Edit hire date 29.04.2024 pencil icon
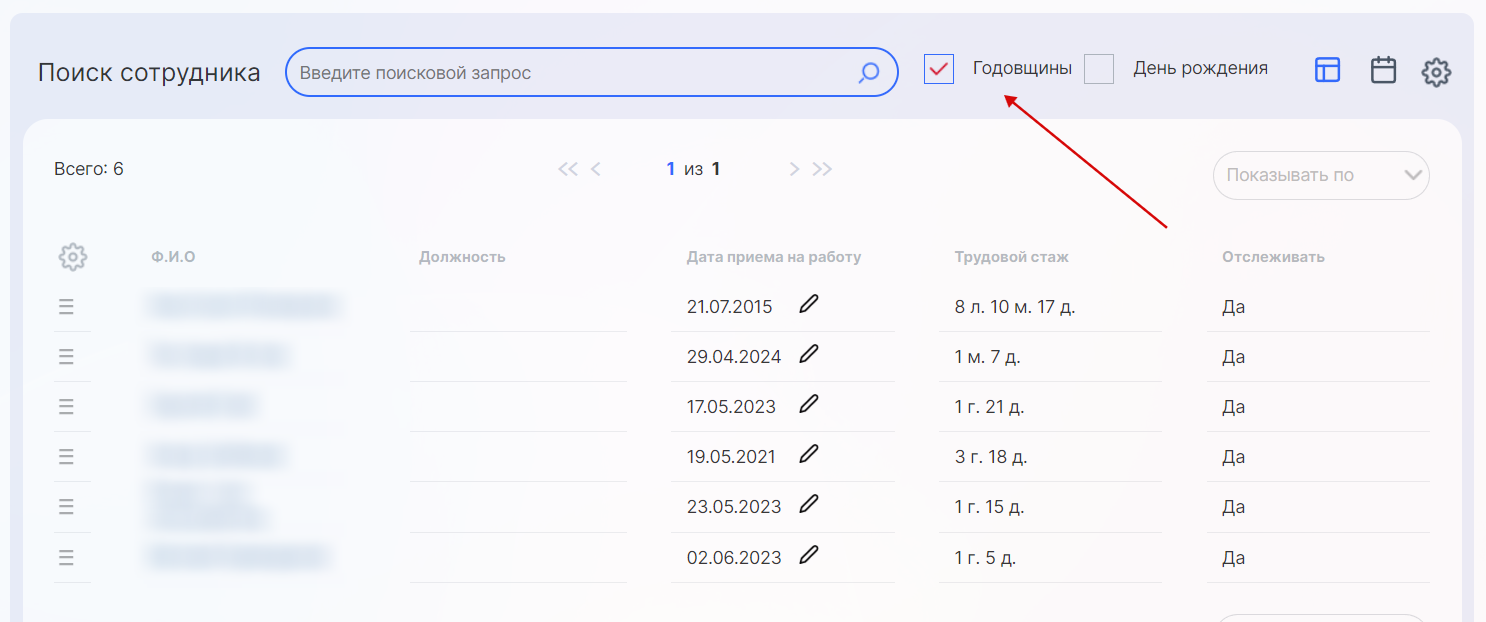Viewport: 1486px width, 622px height. [809, 354]
